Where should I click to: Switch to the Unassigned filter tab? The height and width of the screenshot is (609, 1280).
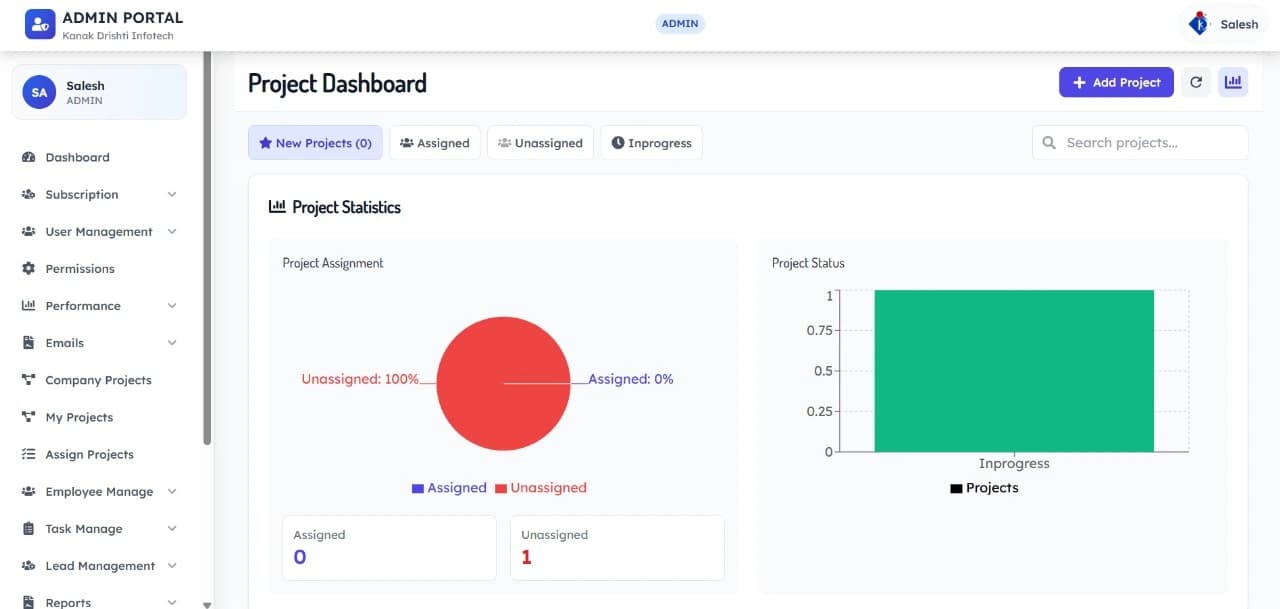point(540,142)
